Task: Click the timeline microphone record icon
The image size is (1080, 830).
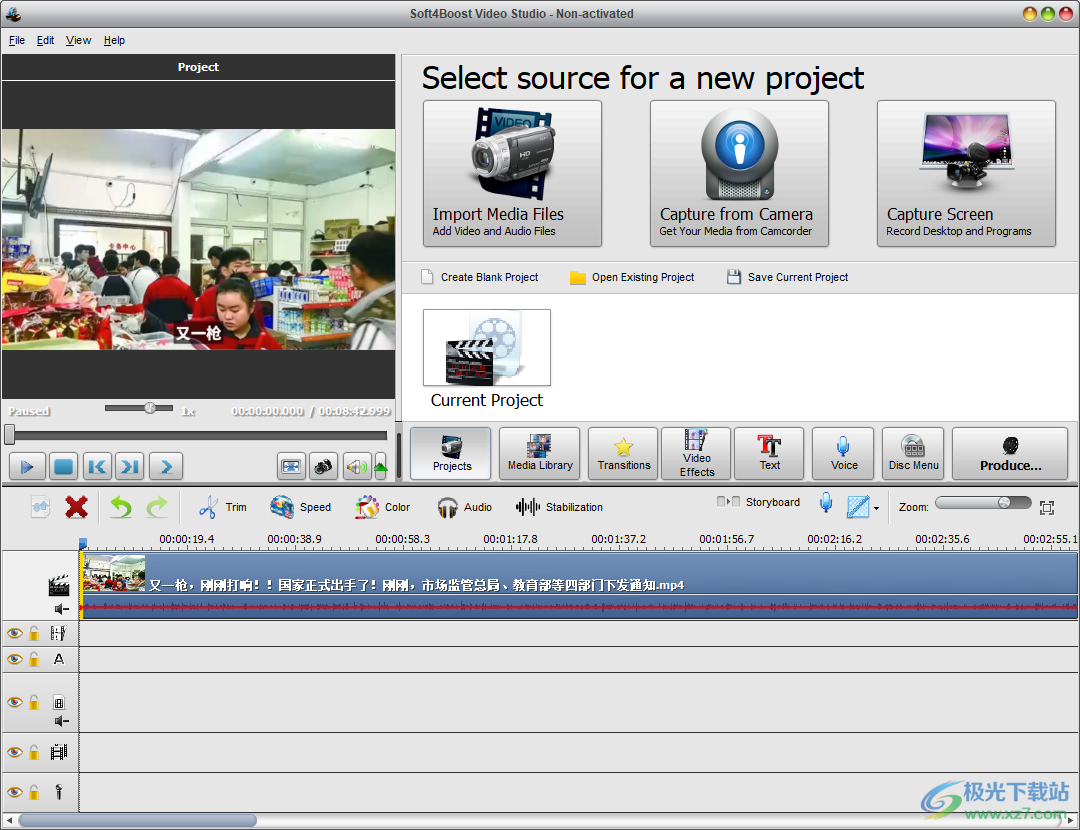Action: 826,504
